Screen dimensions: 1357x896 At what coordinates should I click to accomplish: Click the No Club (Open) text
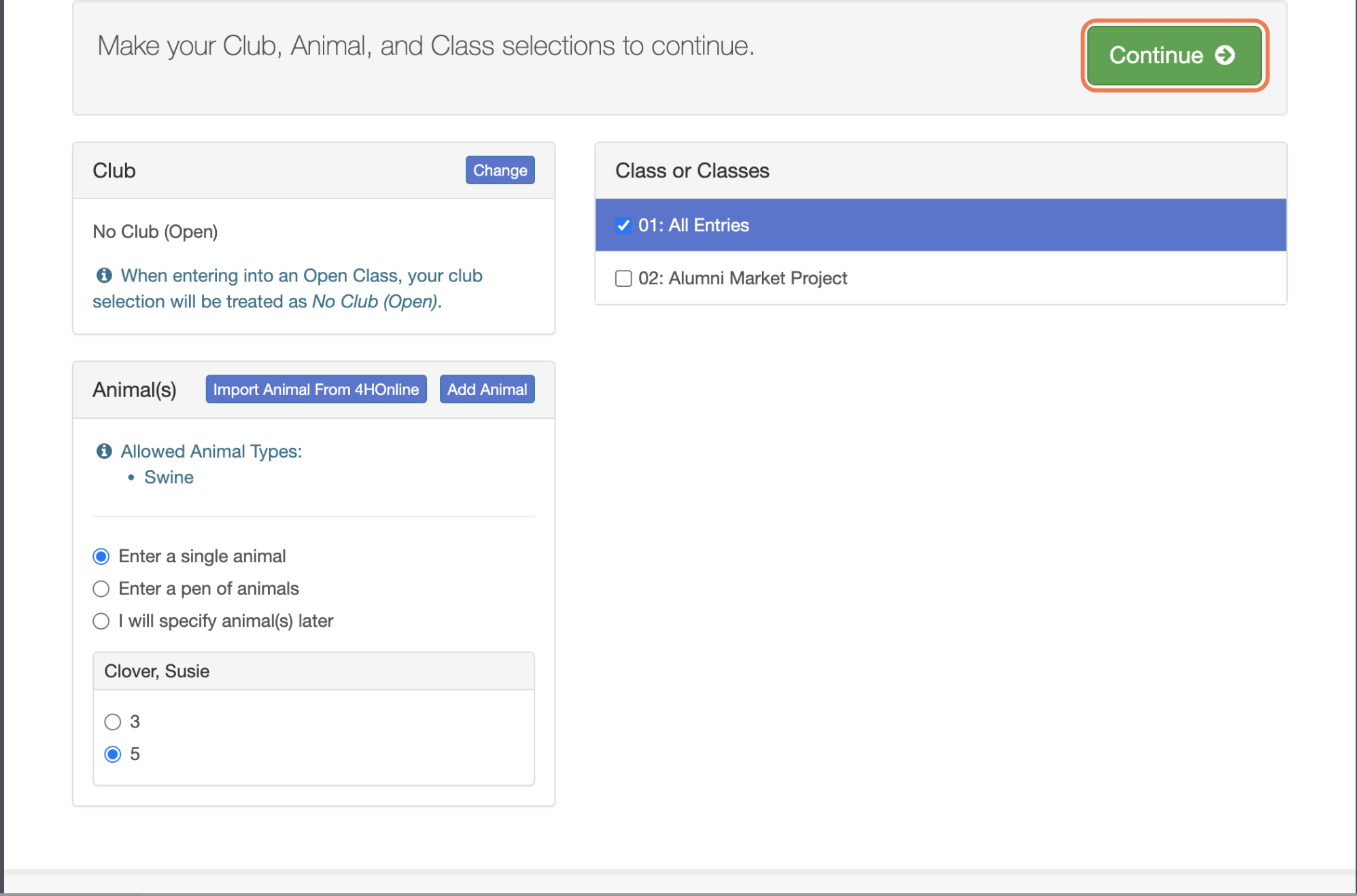pos(155,232)
